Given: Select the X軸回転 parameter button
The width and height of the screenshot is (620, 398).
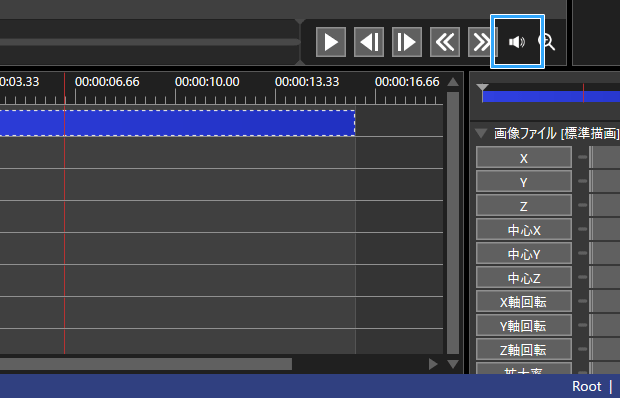Looking at the screenshot, I should pyautogui.click(x=524, y=302).
